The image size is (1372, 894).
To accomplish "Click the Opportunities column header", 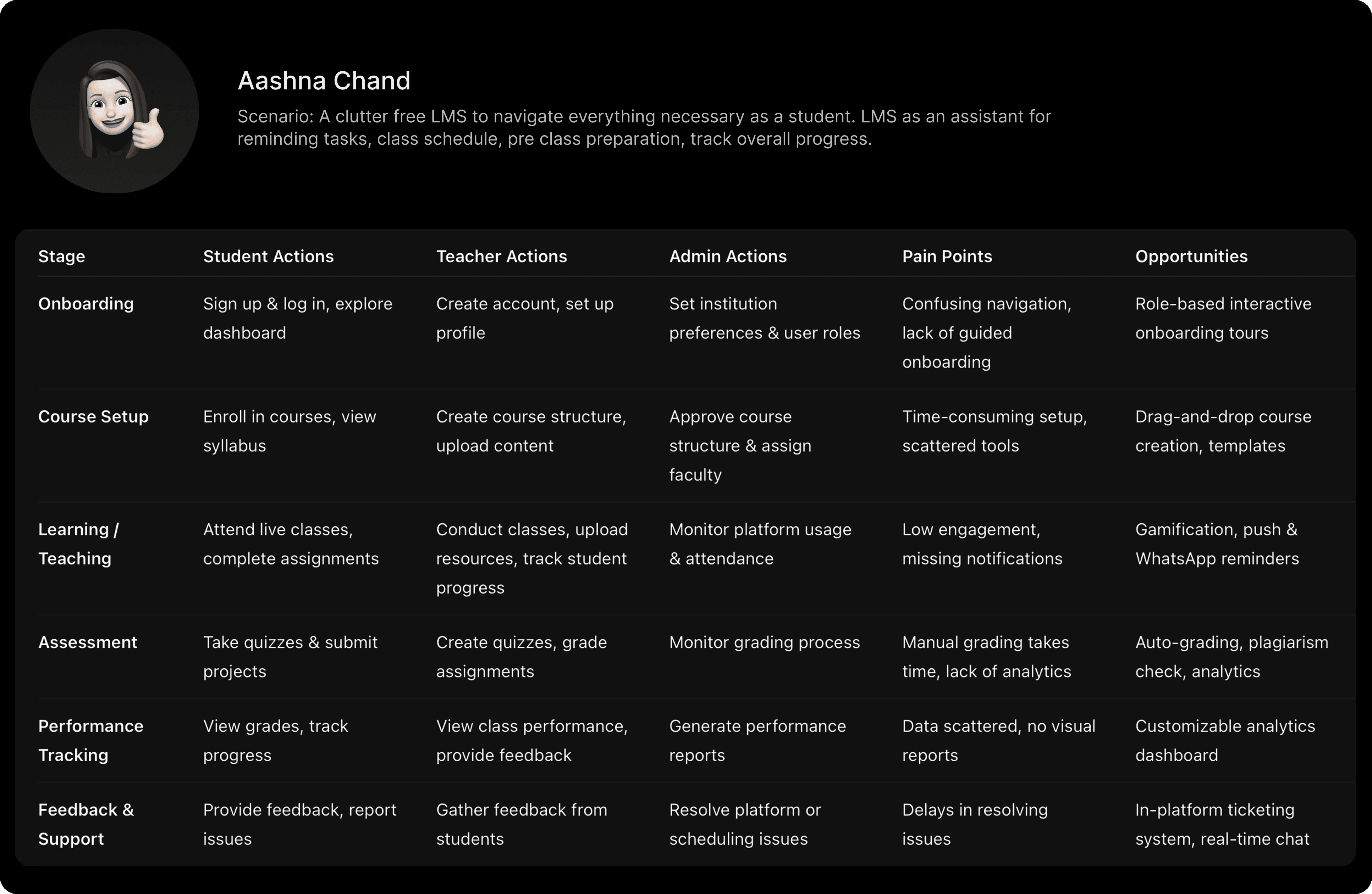I will tap(1191, 256).
